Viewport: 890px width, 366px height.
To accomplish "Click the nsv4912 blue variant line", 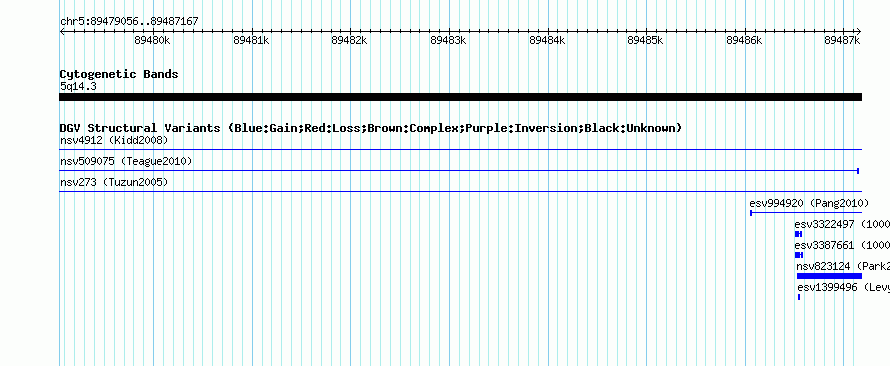I will [x=460, y=150].
